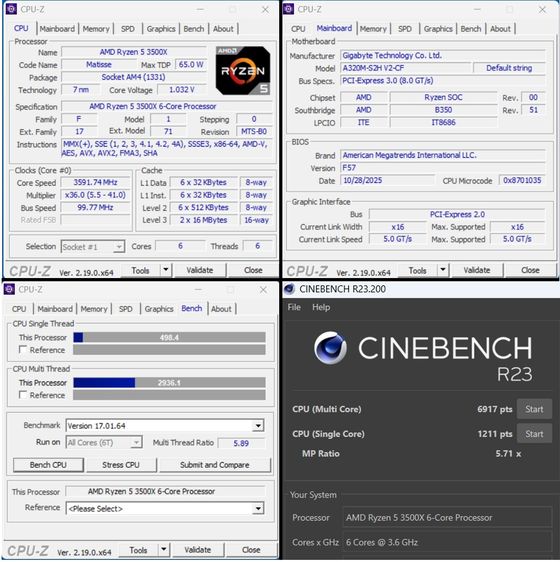The height and width of the screenshot is (562, 560).
Task: Expand Benchmark Version 17.01.64 dropdown
Action: pyautogui.click(x=258, y=426)
